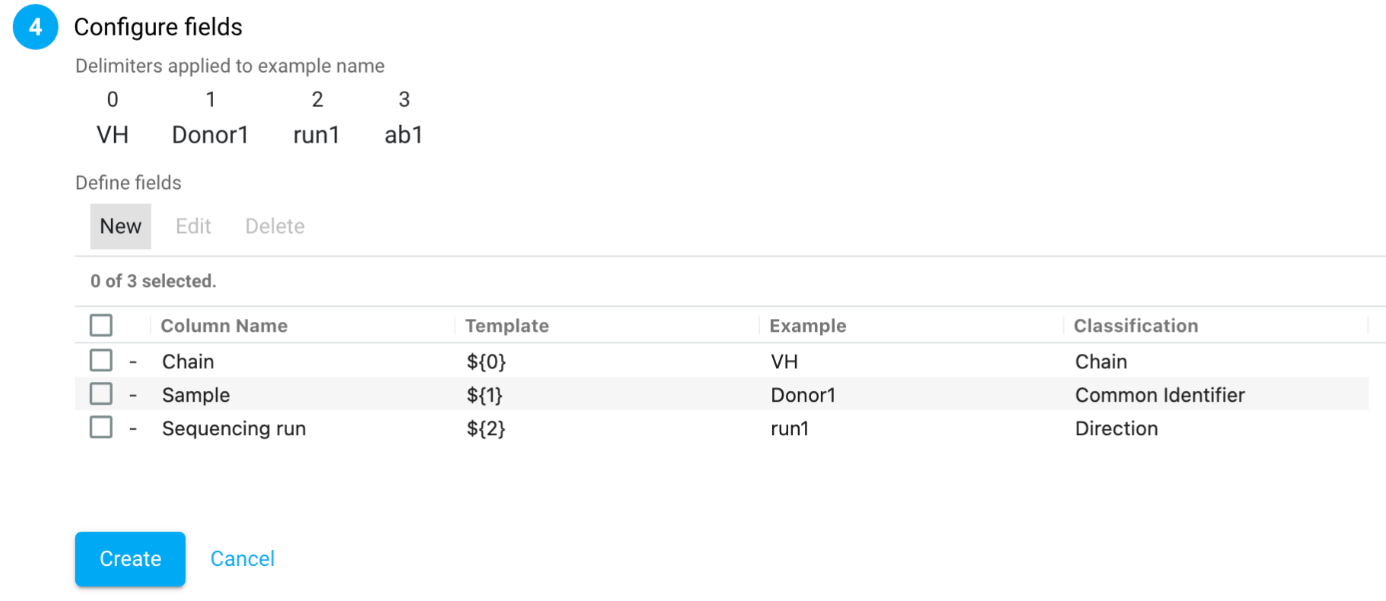Click the blue Create button
The image size is (1386, 601).
tap(130, 559)
